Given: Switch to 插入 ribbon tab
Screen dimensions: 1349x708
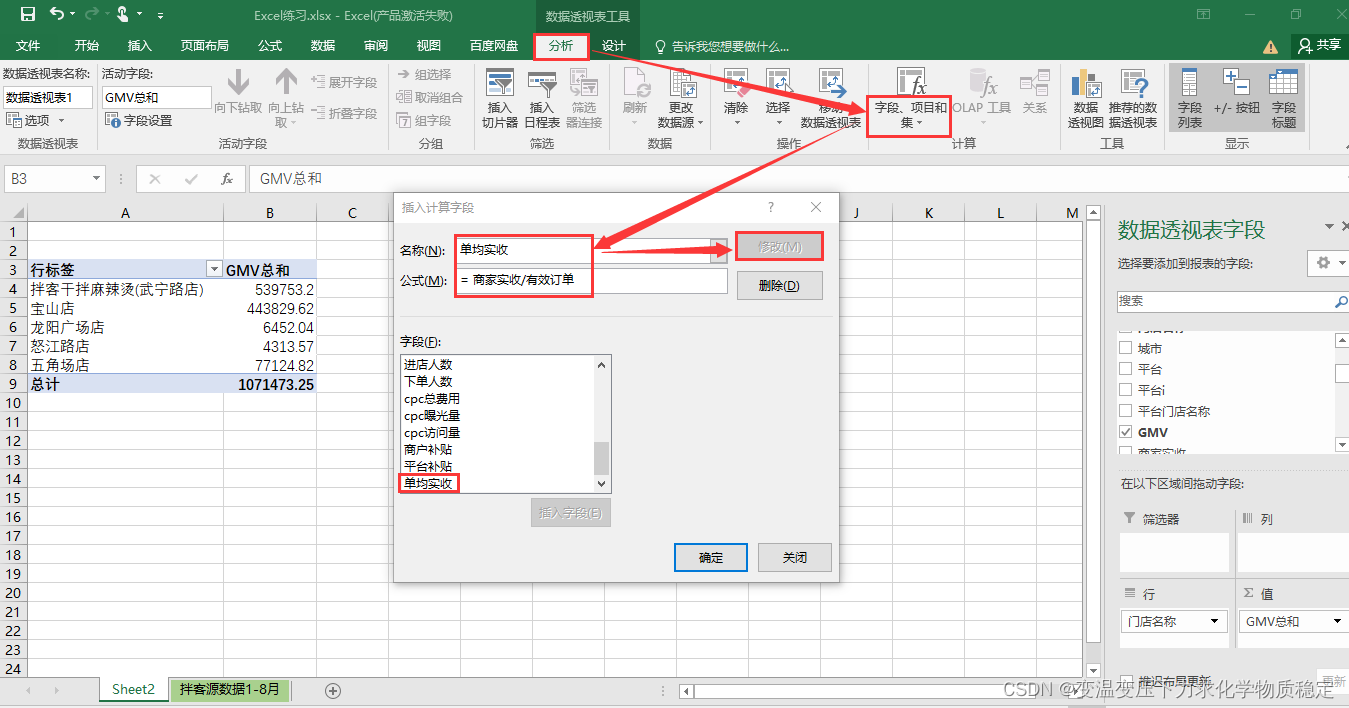Looking at the screenshot, I should [140, 46].
